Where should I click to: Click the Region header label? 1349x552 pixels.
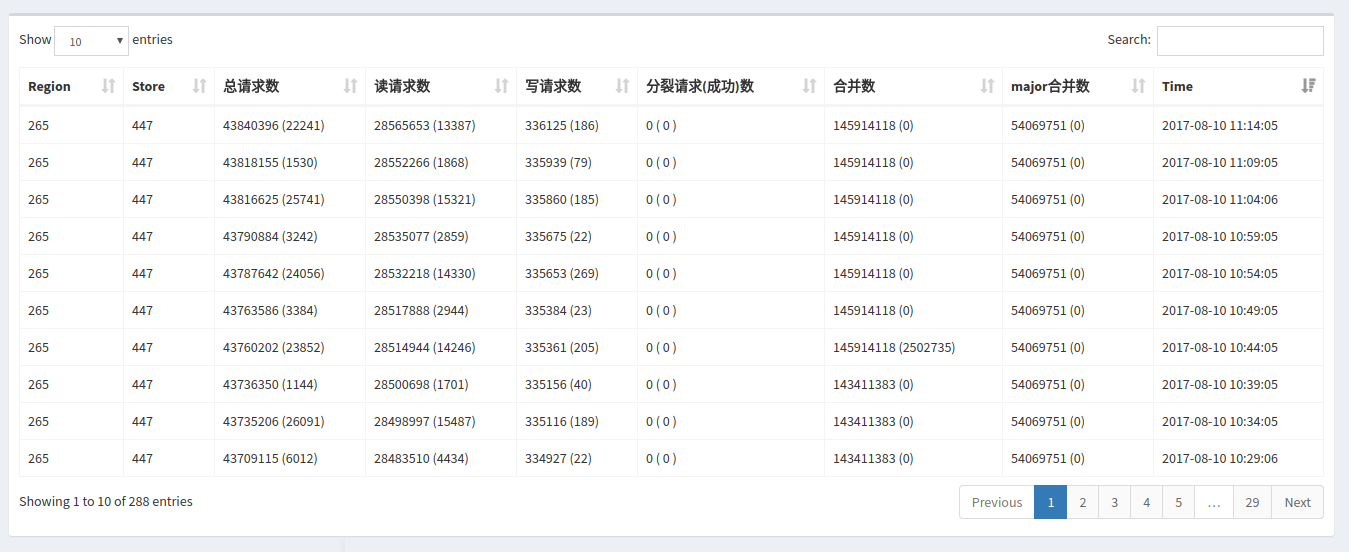point(49,86)
